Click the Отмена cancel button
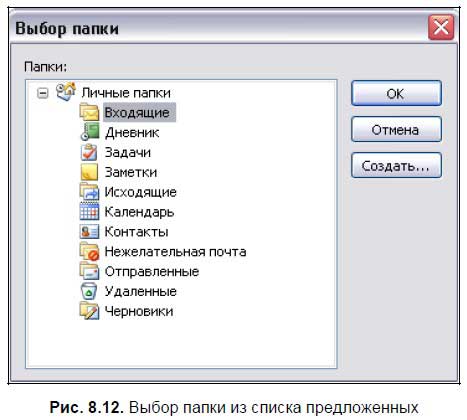Viewport: 467px width, 420px height. tap(396, 129)
